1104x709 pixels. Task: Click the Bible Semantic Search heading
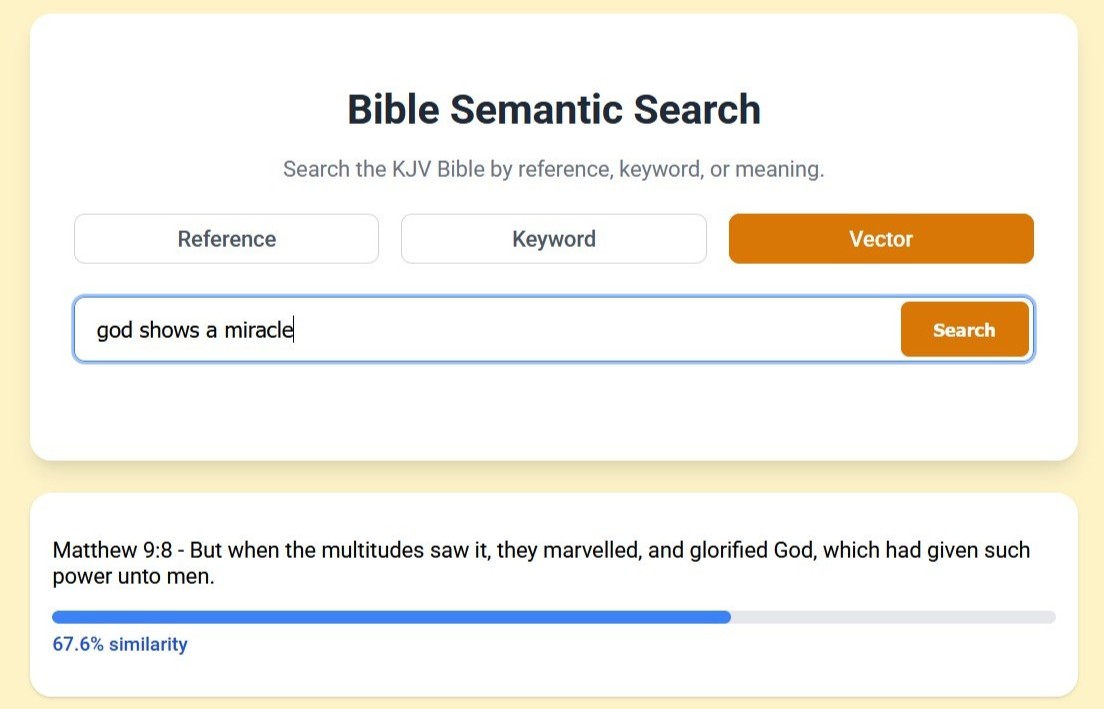553,109
